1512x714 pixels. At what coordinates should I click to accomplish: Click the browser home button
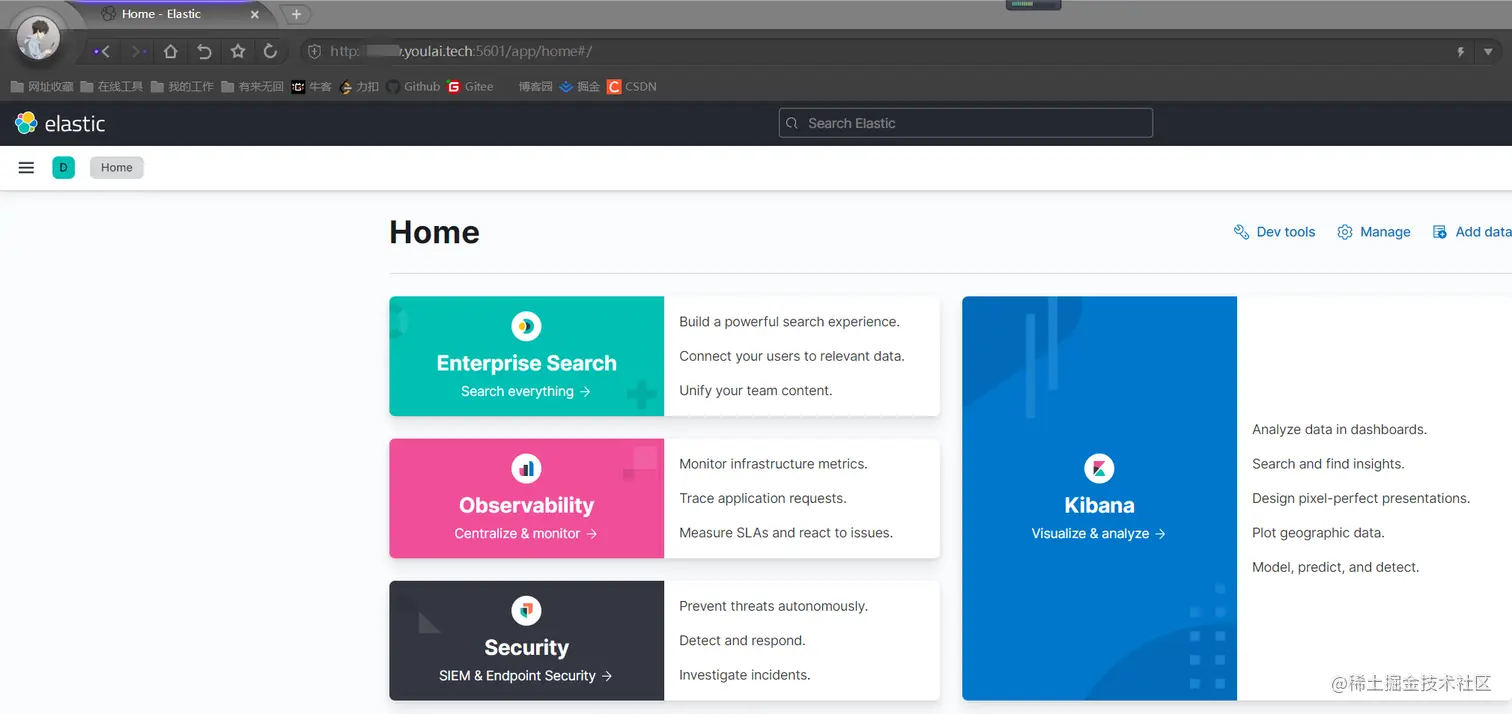171,51
